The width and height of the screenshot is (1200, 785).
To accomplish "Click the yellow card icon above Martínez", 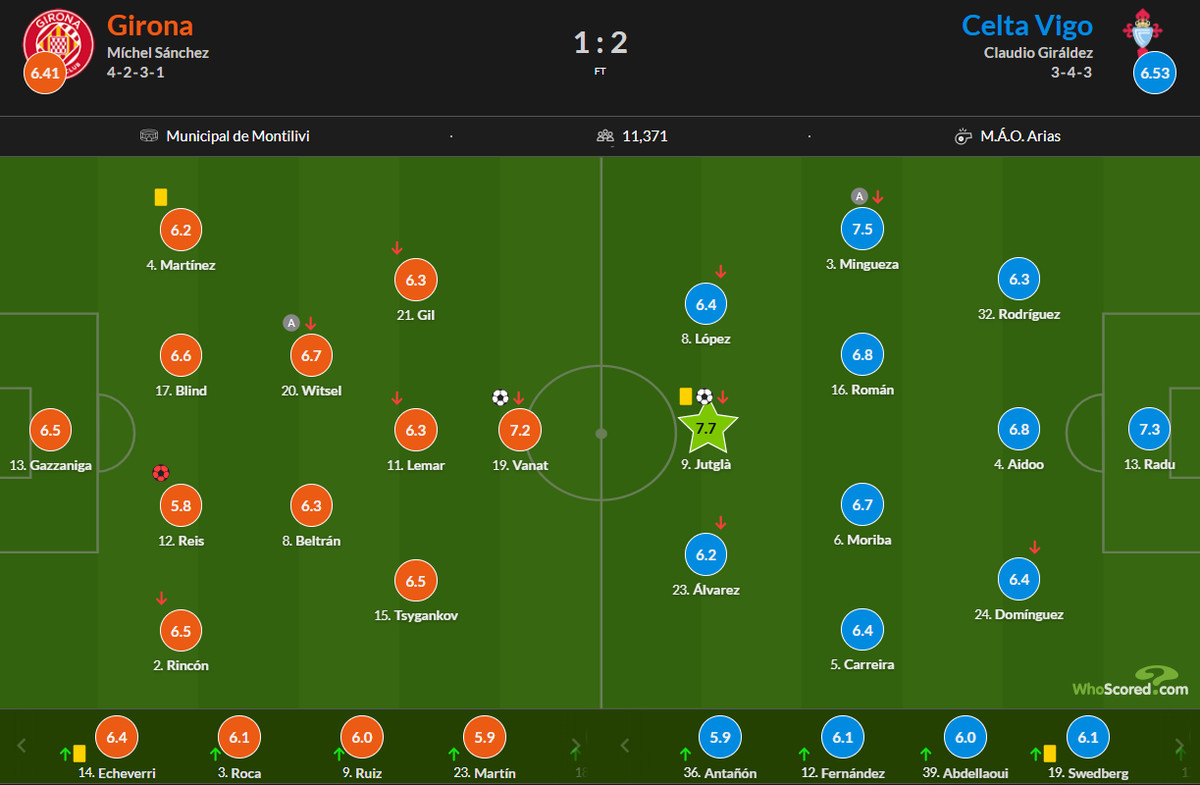I will pyautogui.click(x=161, y=197).
